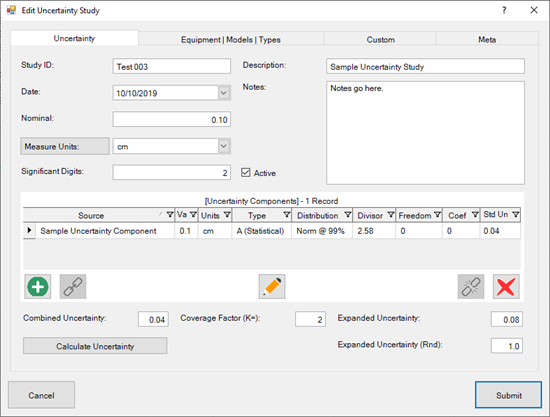Click the Significant Digits input field

tap(172, 172)
